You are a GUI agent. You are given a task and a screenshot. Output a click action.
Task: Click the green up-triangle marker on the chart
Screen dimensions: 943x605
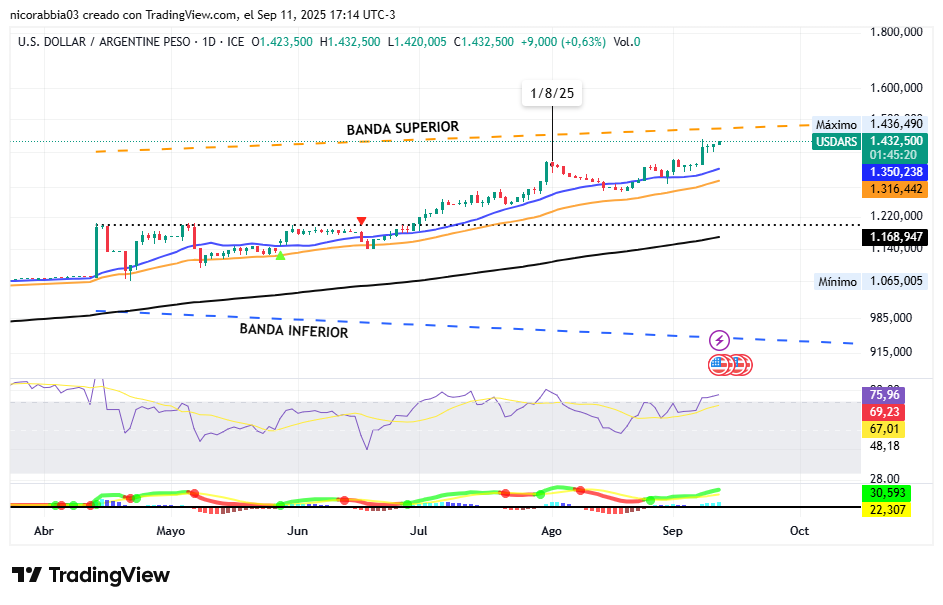281,256
